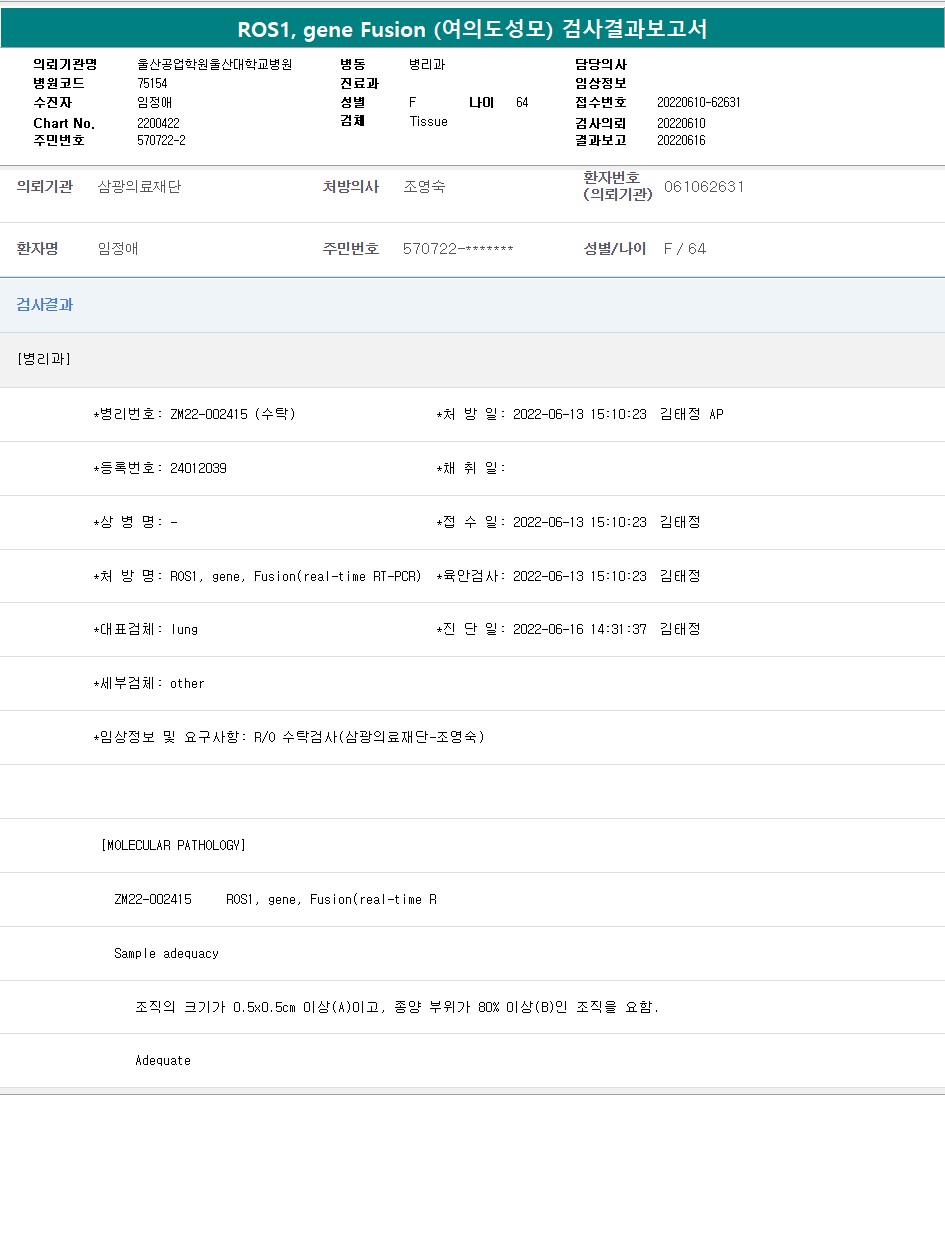Select test request date 20220610

[x=681, y=122]
